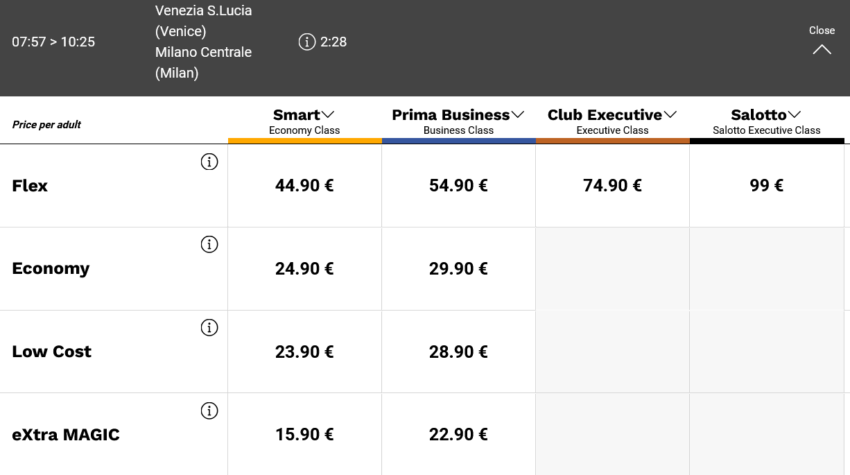The height and width of the screenshot is (475, 850).
Task: Expand the Smart class dropdown
Action: click(304, 116)
